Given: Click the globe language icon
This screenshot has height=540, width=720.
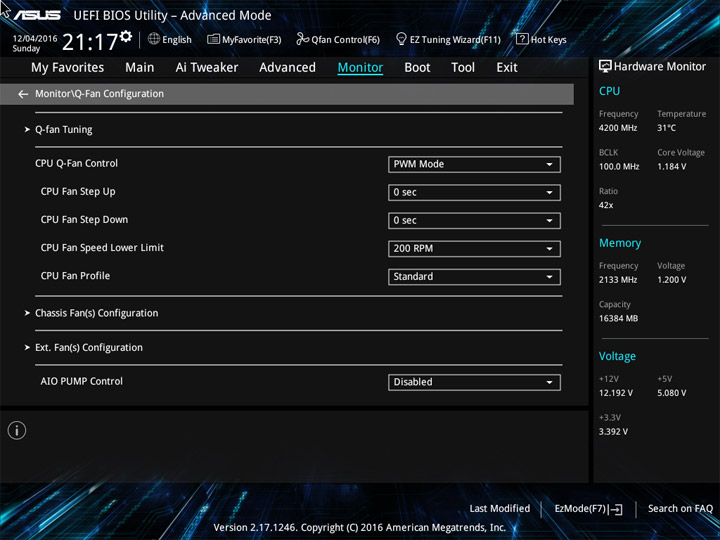Looking at the screenshot, I should click(x=154, y=39).
